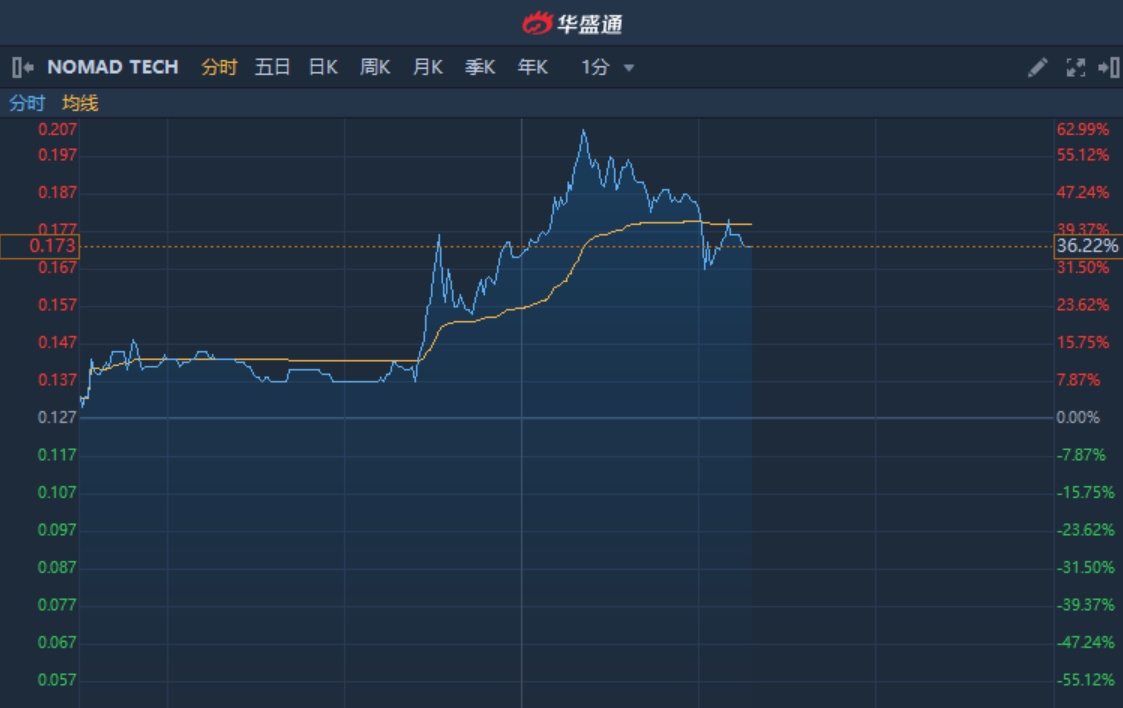This screenshot has width=1123, height=708.
Task: Click the NOMAD TECH stock name
Action: click(113, 67)
